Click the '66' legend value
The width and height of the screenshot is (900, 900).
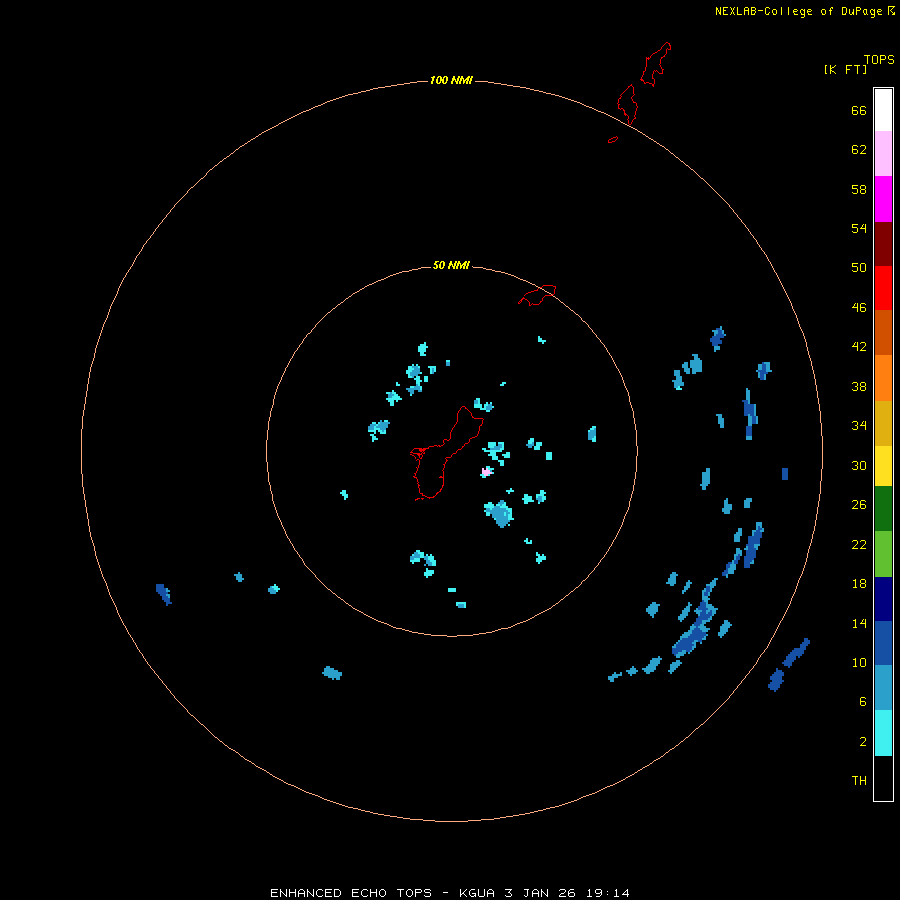click(x=859, y=110)
